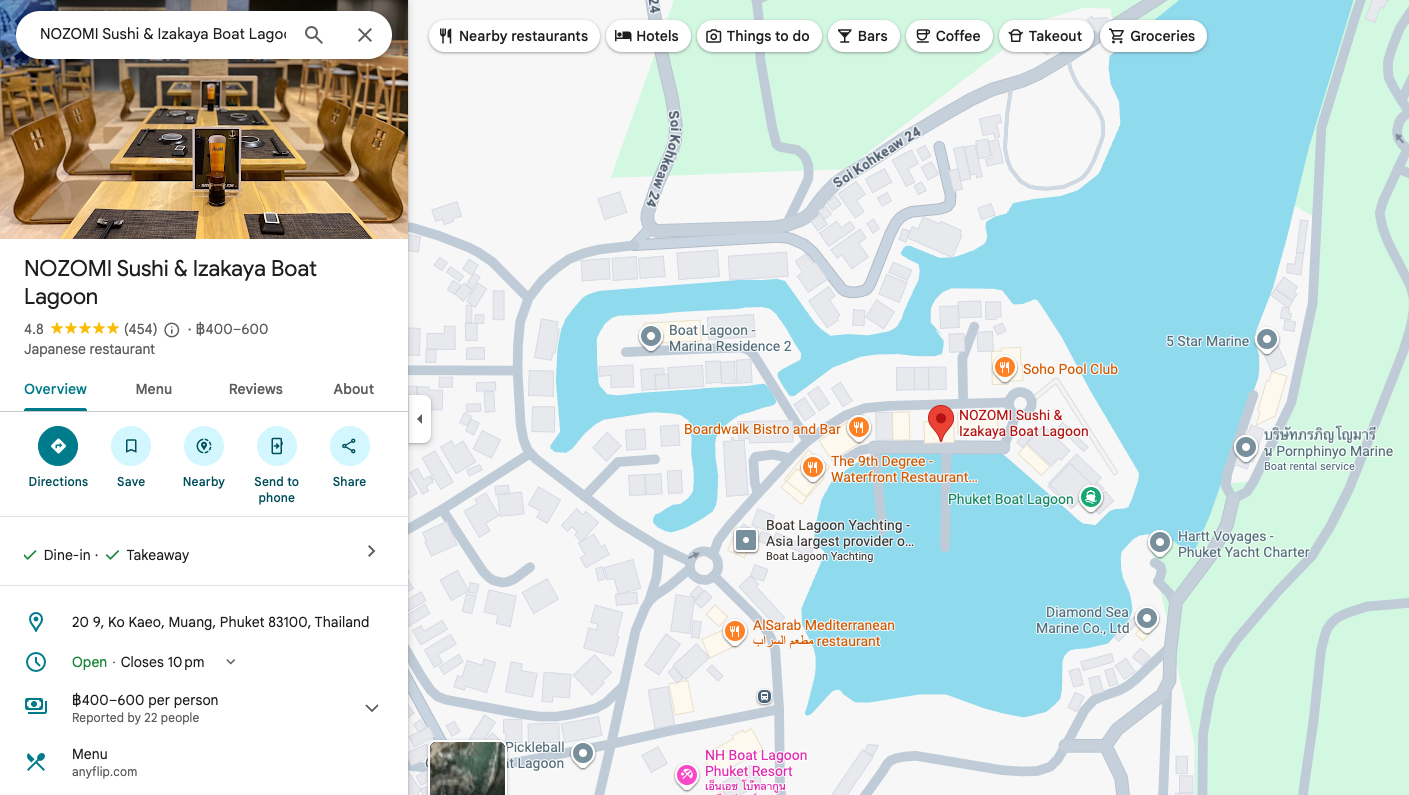Expand opening hours dropdown arrow
Viewport: 1409px width, 795px height.
231,662
